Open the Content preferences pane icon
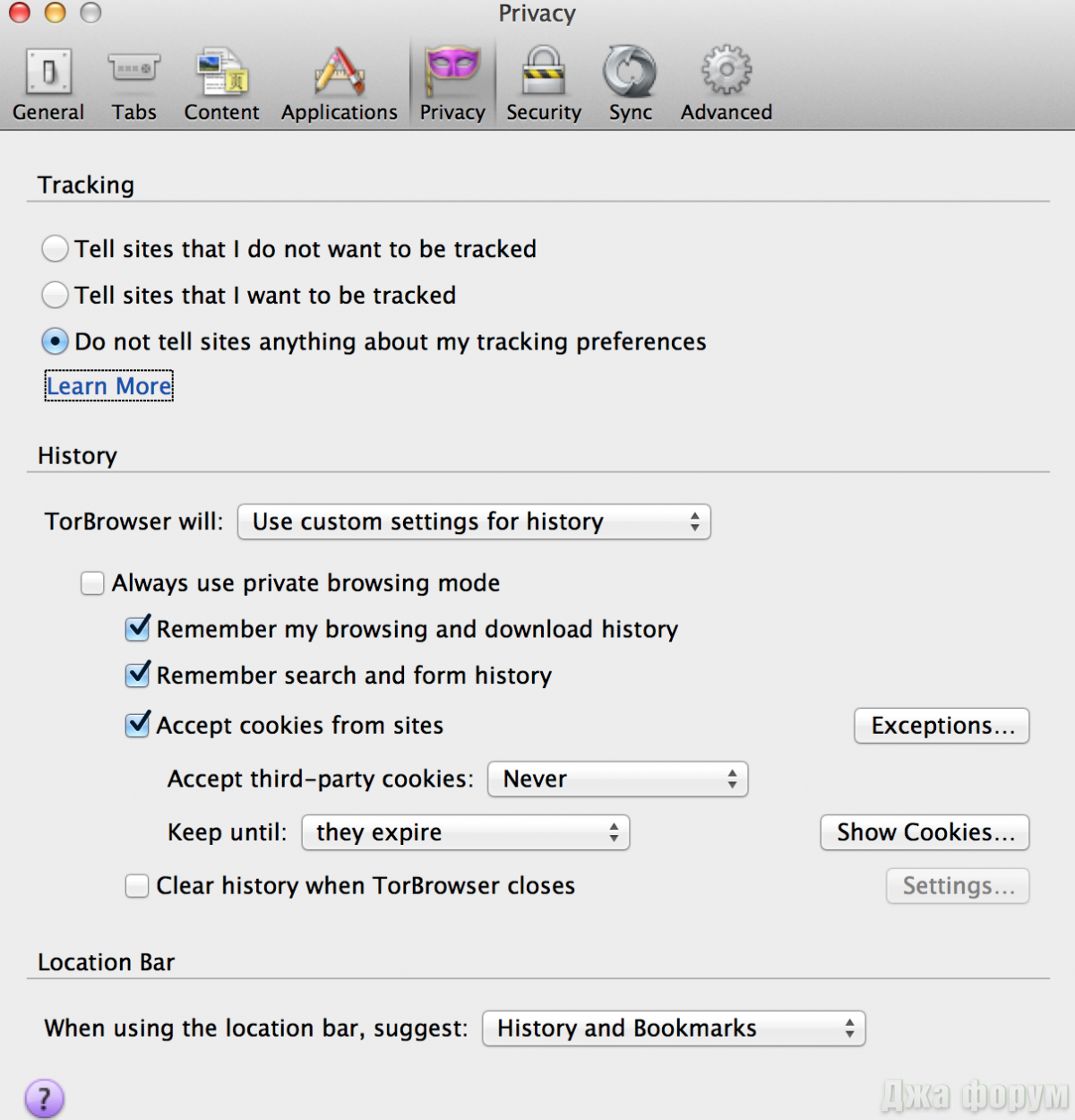The width and height of the screenshot is (1075, 1120). [221, 72]
